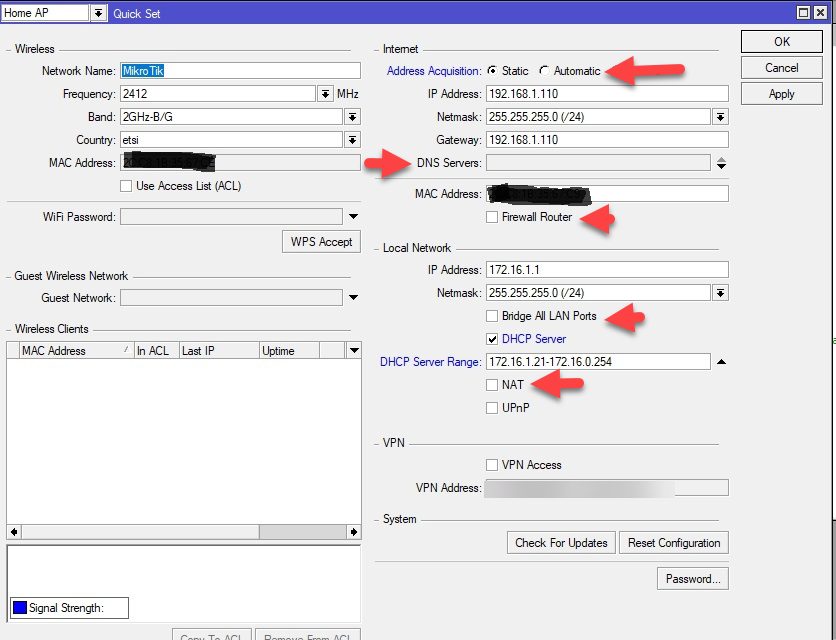This screenshot has width=836, height=640.
Task: Open the Password... dialog button
Action: tap(693, 579)
